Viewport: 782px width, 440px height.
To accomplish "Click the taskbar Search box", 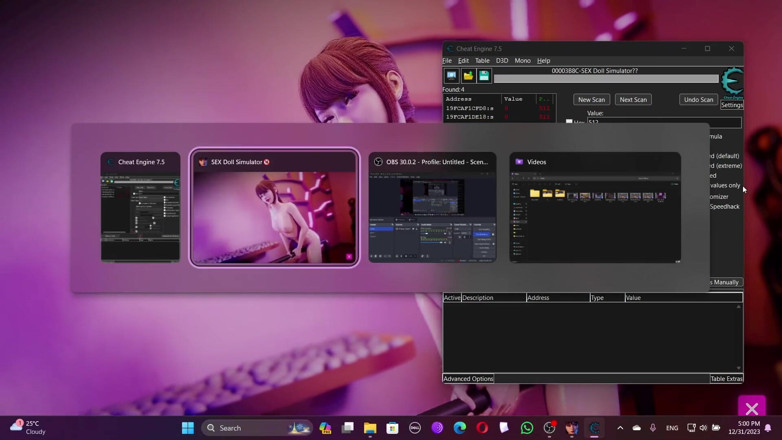I will click(x=257, y=428).
